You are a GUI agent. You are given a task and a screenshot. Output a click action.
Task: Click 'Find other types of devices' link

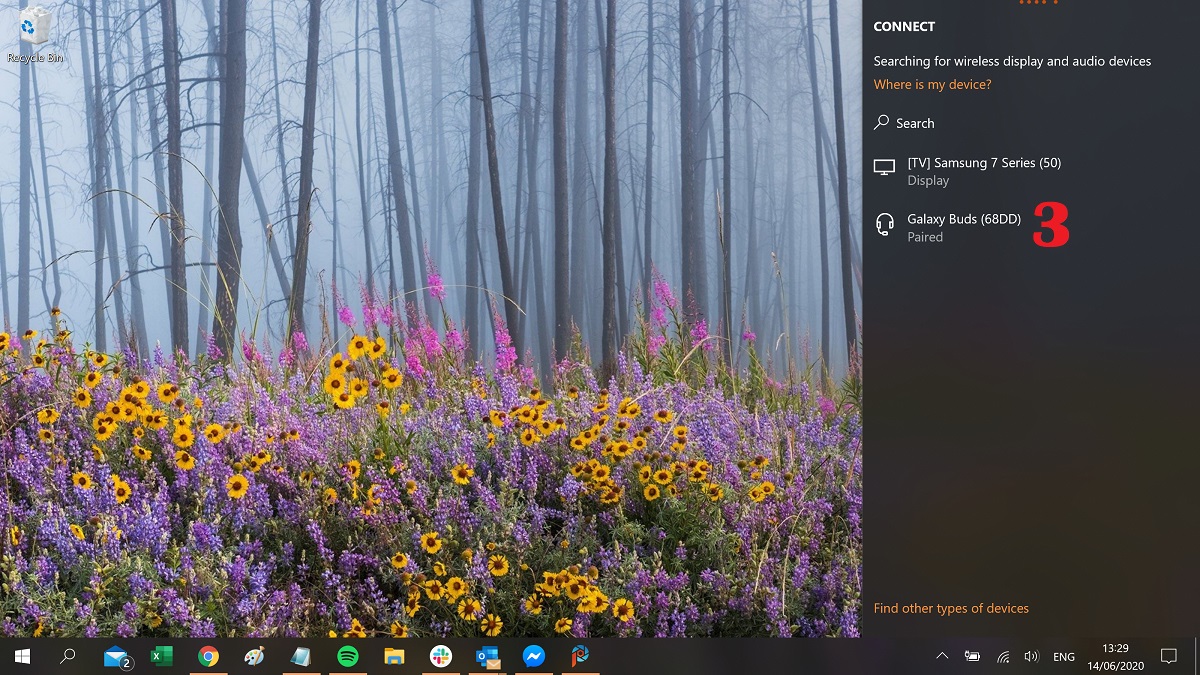coord(951,608)
